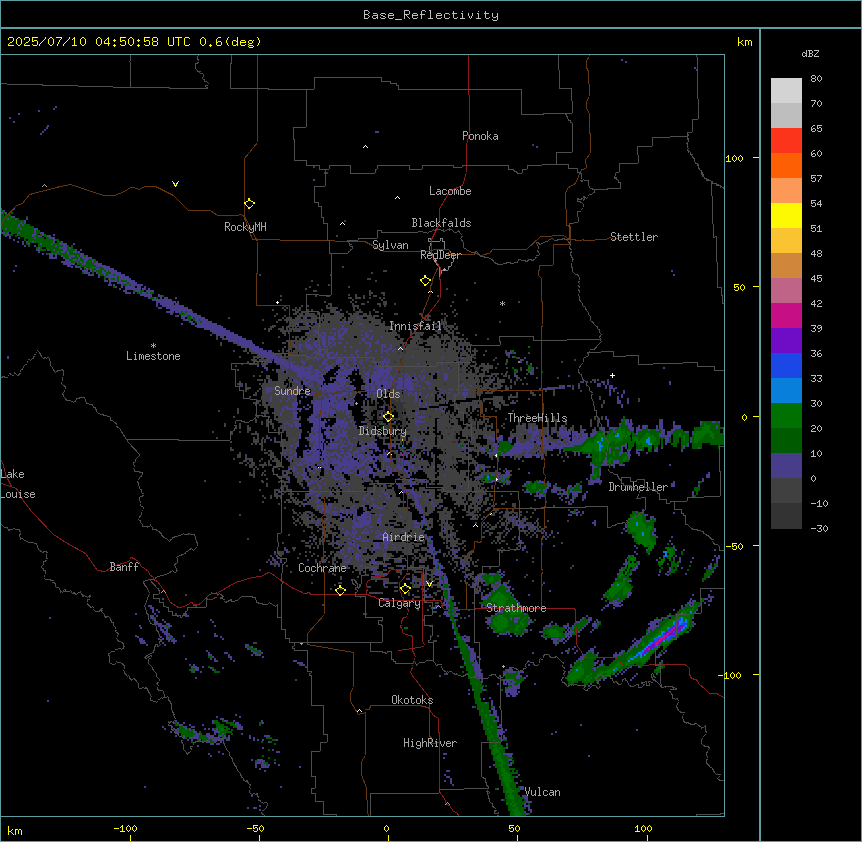The image size is (862, 842).
Task: Click the asterisk marker above Limestone
Action: (153, 346)
